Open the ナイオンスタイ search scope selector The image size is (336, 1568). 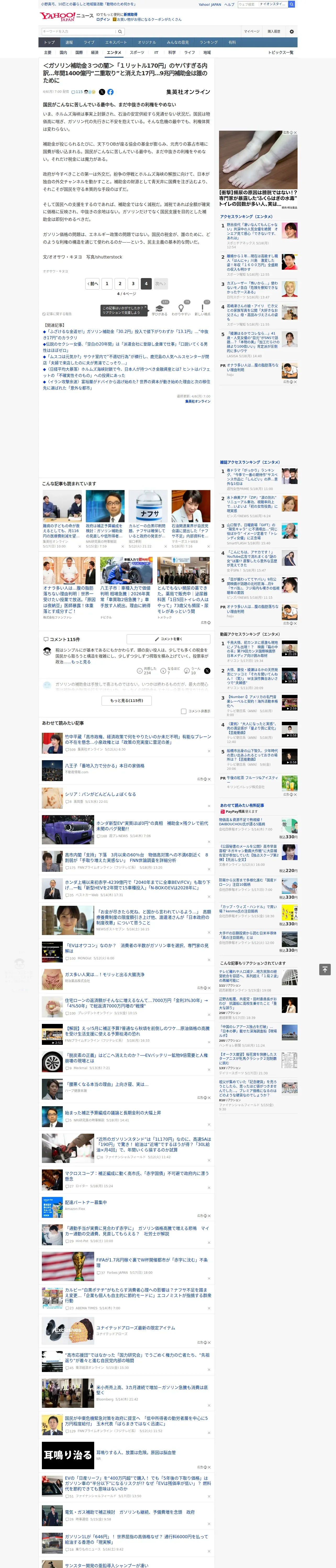point(273,4)
